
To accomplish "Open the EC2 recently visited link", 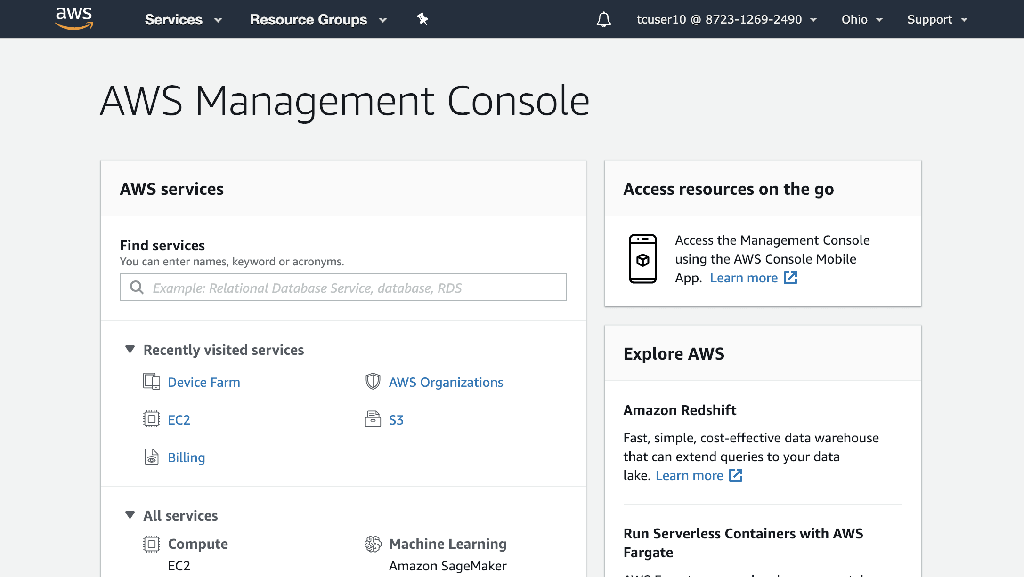I will pyautogui.click(x=179, y=420).
